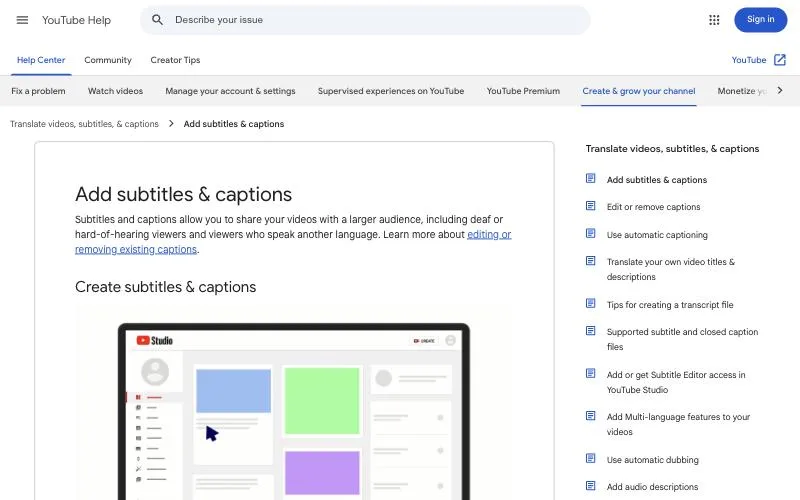Open the Google apps grid
The image size is (800, 500).
[x=714, y=20]
